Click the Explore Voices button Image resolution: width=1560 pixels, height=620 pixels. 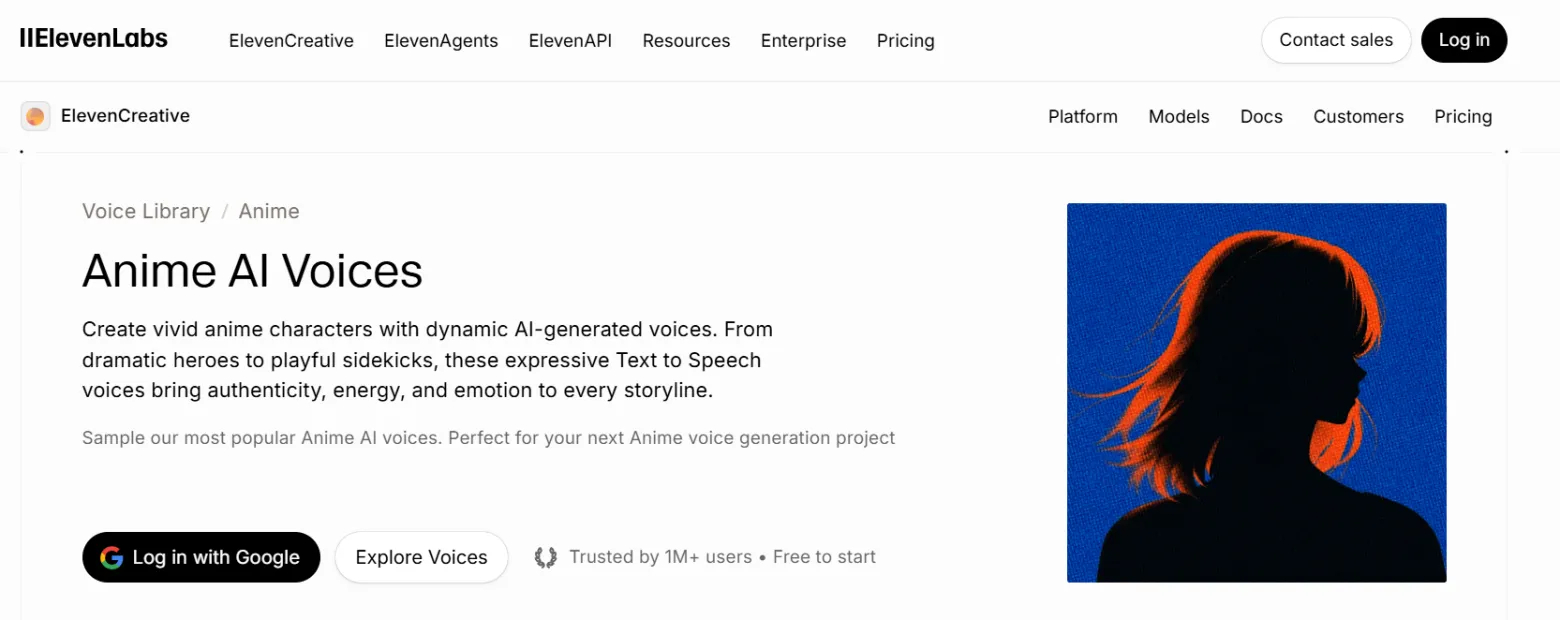tap(421, 557)
